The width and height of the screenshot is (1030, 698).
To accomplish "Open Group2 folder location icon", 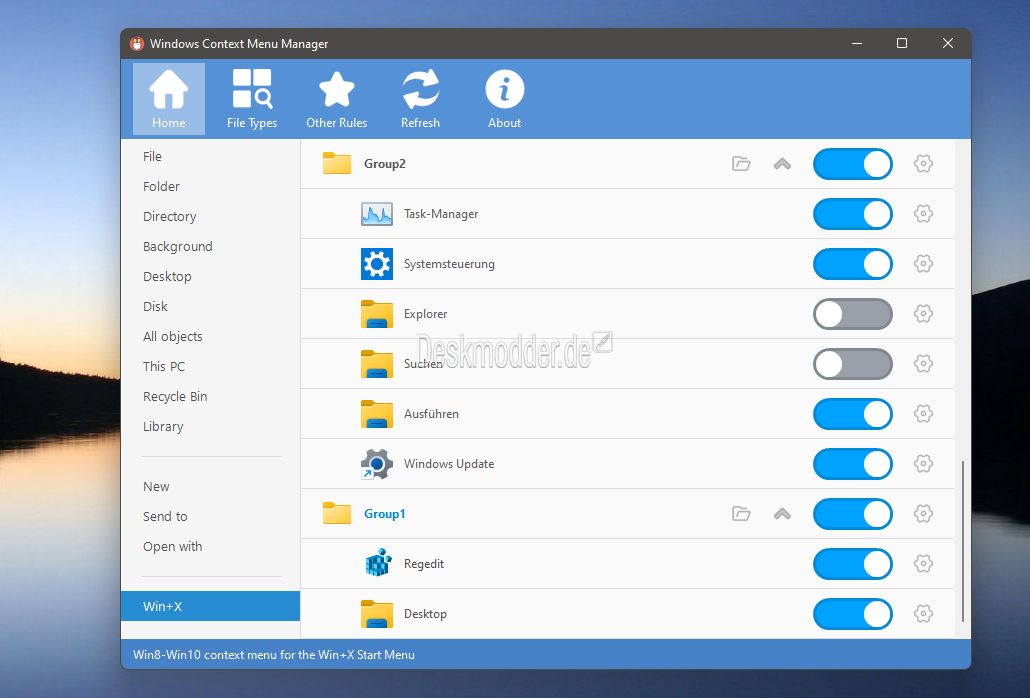I will tap(741, 164).
